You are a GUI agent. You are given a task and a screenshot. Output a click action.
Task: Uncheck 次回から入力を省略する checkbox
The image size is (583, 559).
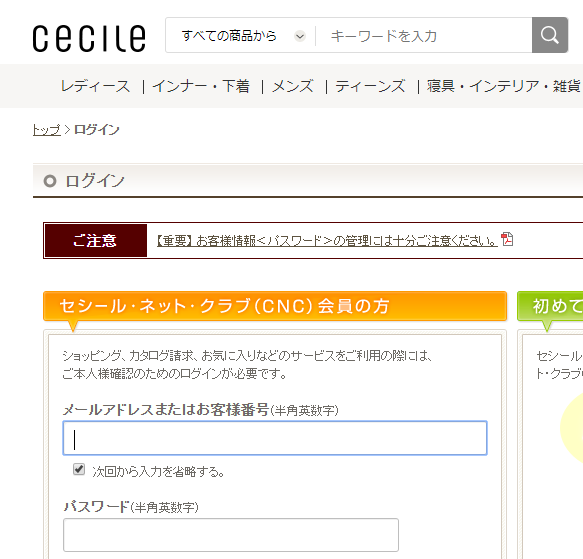(x=79, y=469)
